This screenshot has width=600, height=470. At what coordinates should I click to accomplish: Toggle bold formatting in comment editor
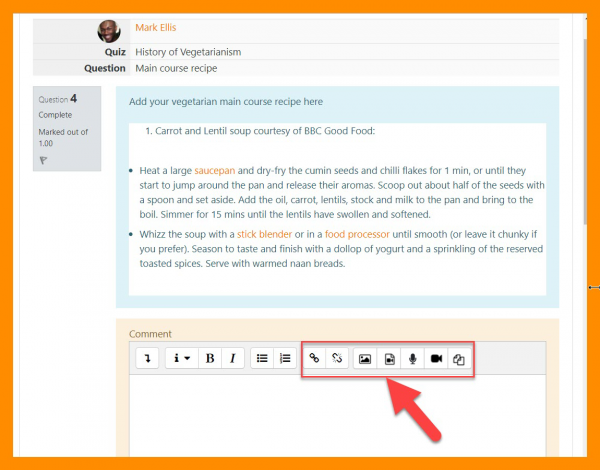tap(210, 358)
